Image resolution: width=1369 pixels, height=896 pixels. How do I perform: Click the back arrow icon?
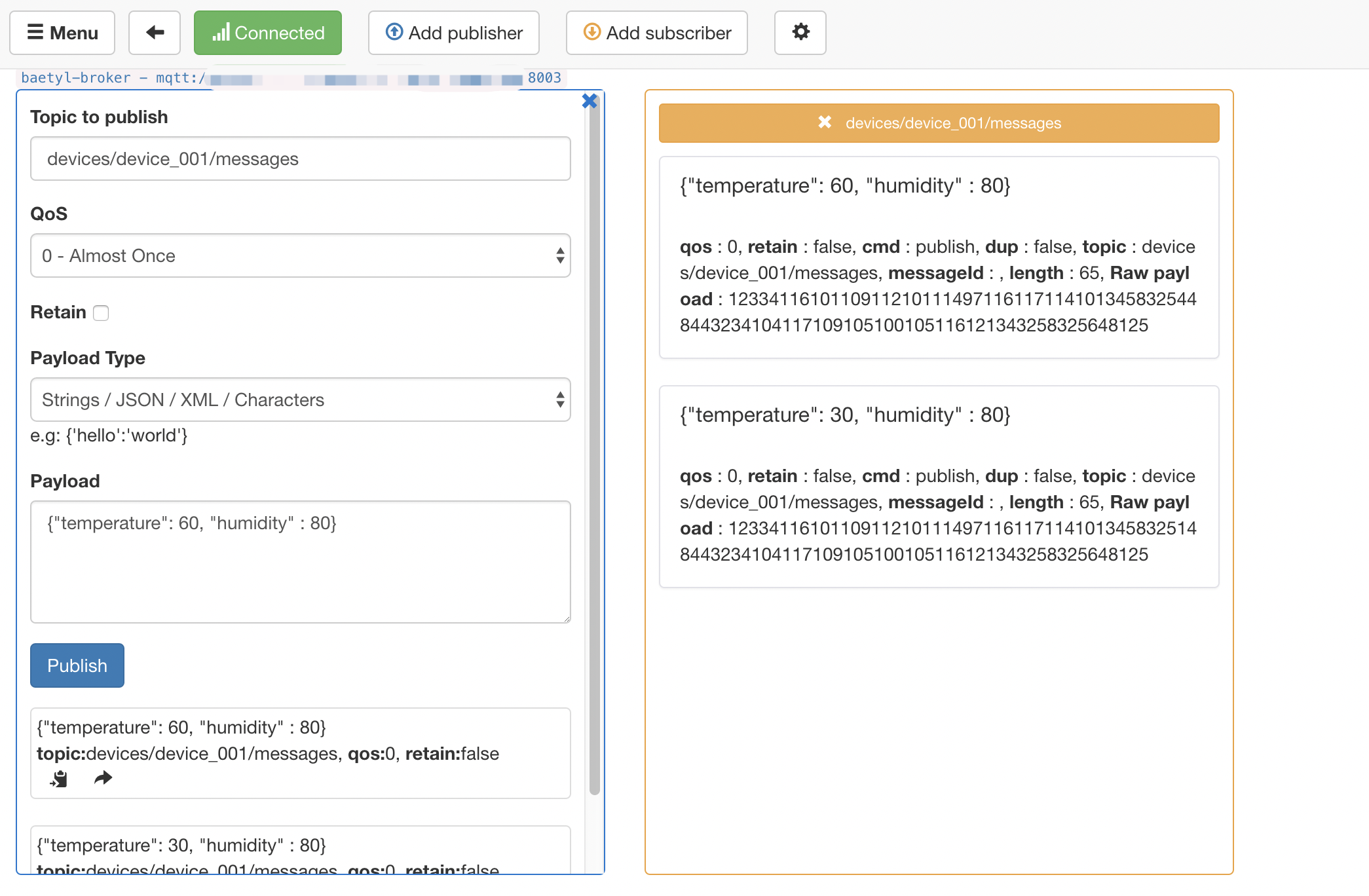click(x=155, y=33)
